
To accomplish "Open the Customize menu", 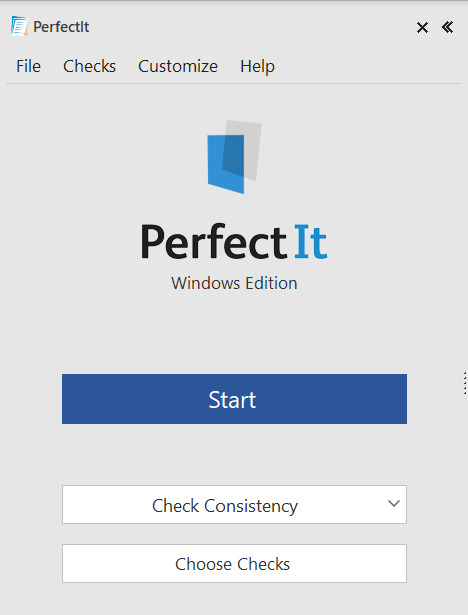I will [x=178, y=66].
